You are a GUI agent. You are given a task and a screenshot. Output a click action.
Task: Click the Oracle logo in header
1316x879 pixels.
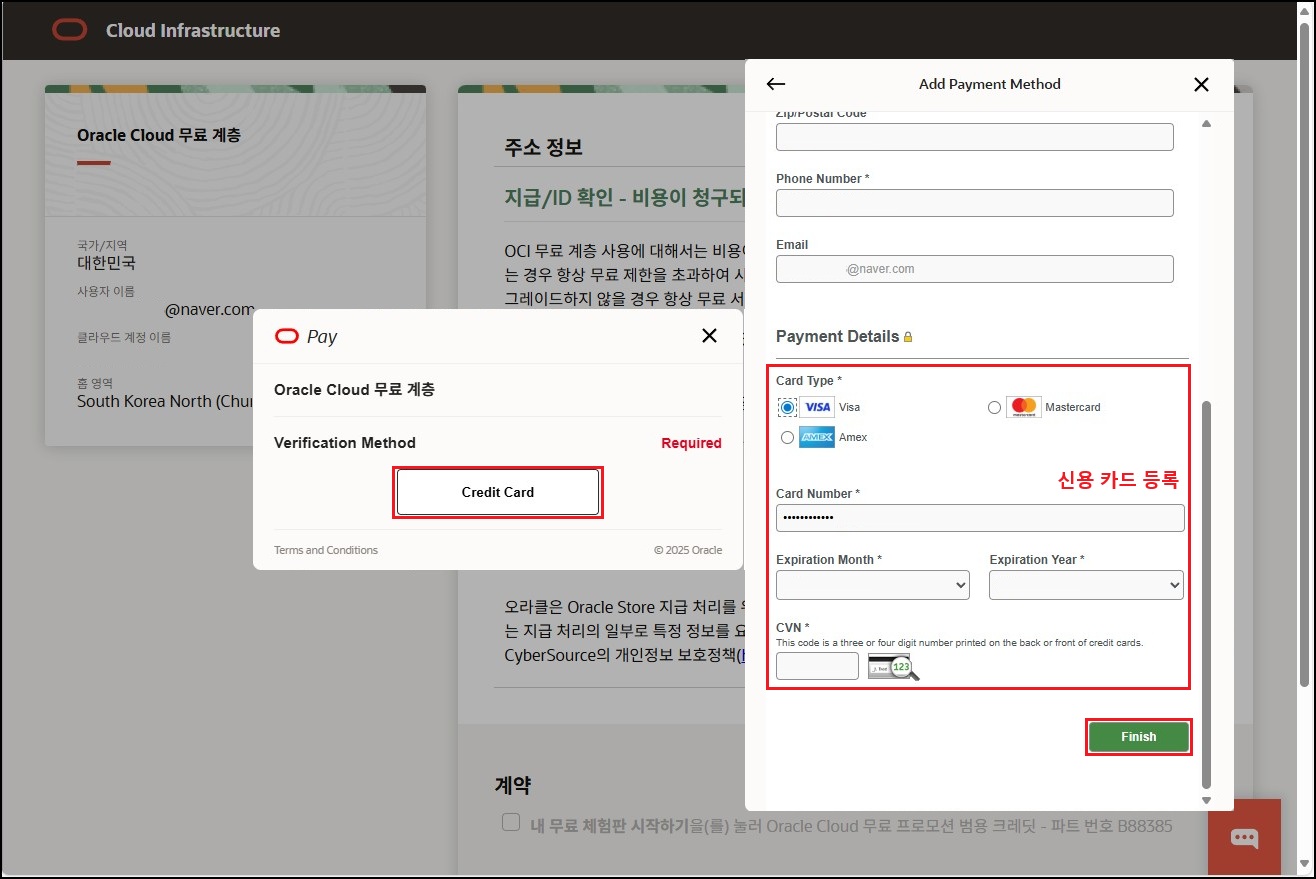70,30
